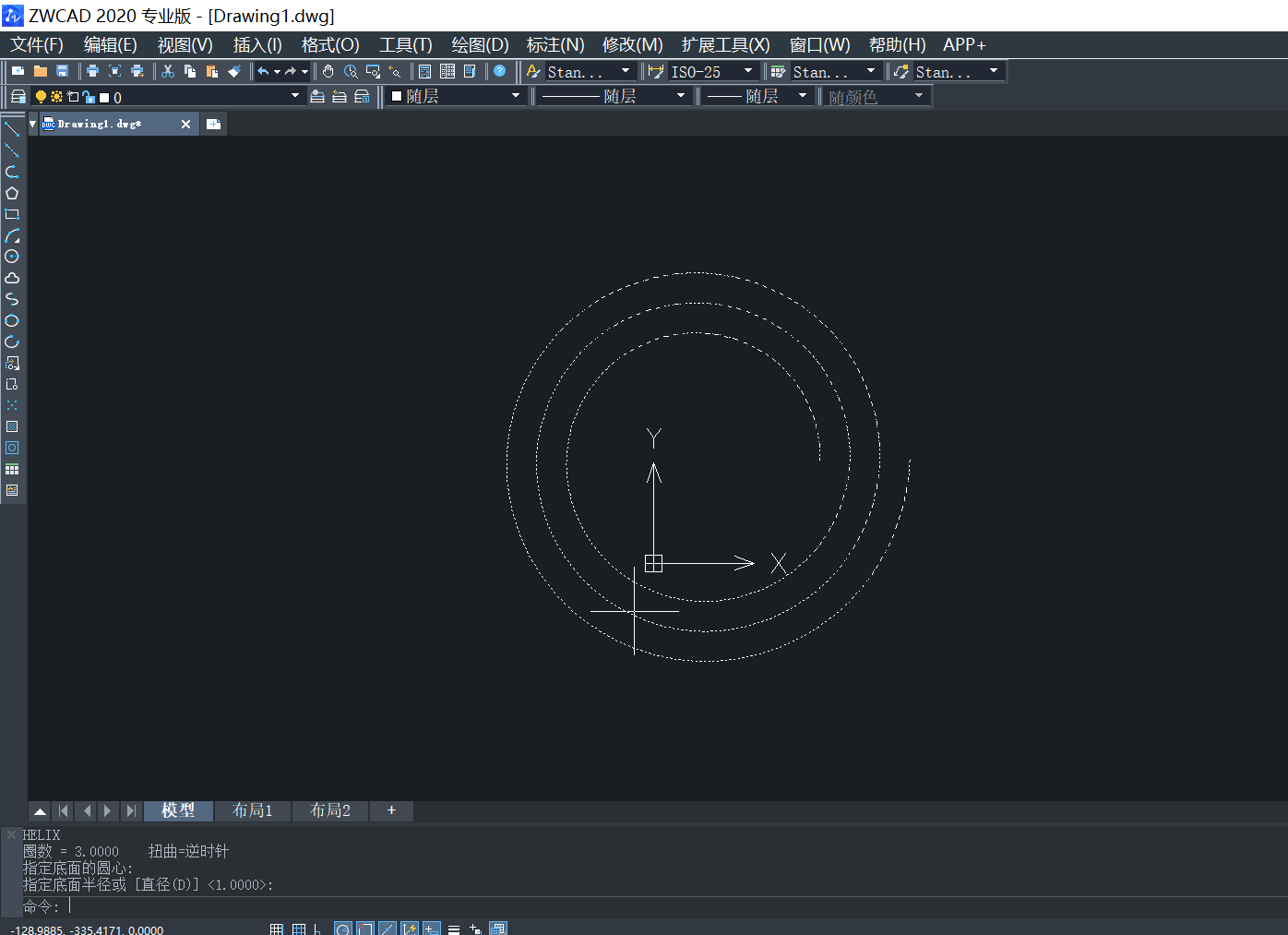Click the Cut scissors icon
Image resolution: width=1288 pixels, height=935 pixels.
tap(168, 71)
